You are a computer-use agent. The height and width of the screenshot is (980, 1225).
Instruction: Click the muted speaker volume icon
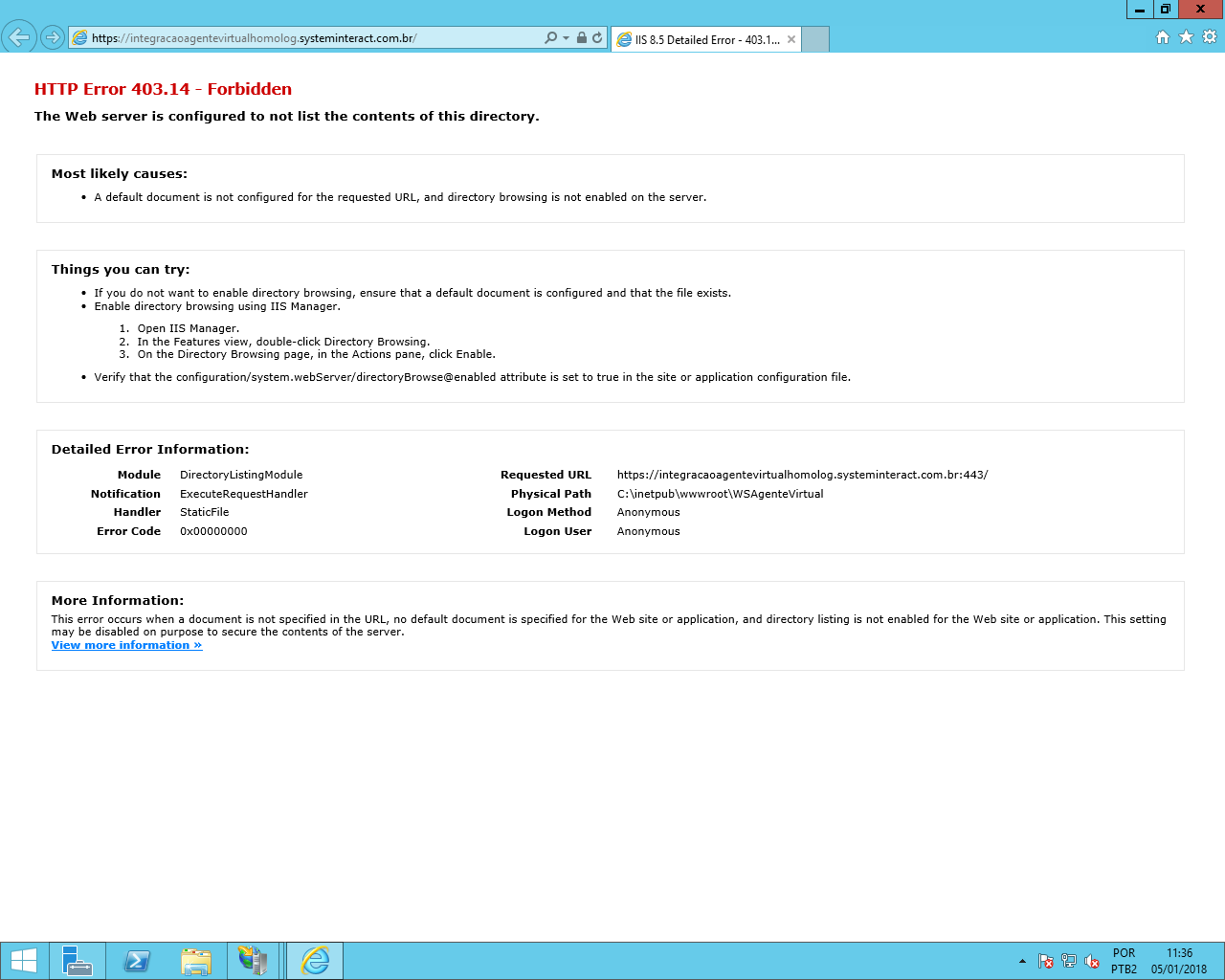[1092, 961]
